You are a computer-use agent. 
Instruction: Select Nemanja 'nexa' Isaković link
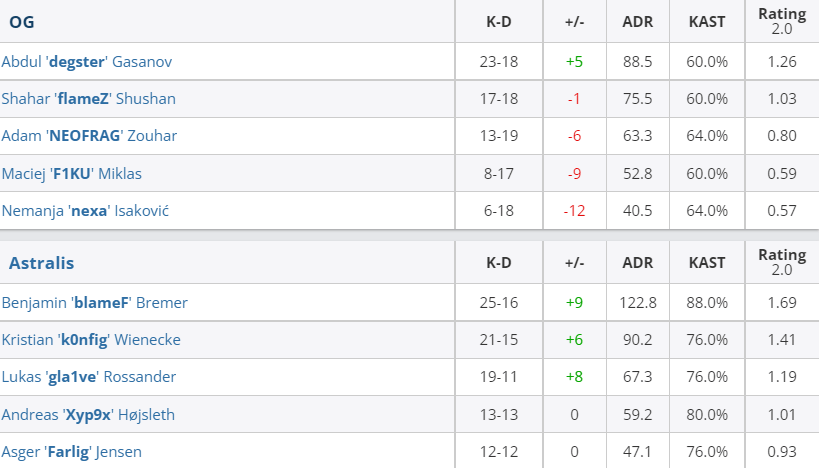(x=85, y=210)
